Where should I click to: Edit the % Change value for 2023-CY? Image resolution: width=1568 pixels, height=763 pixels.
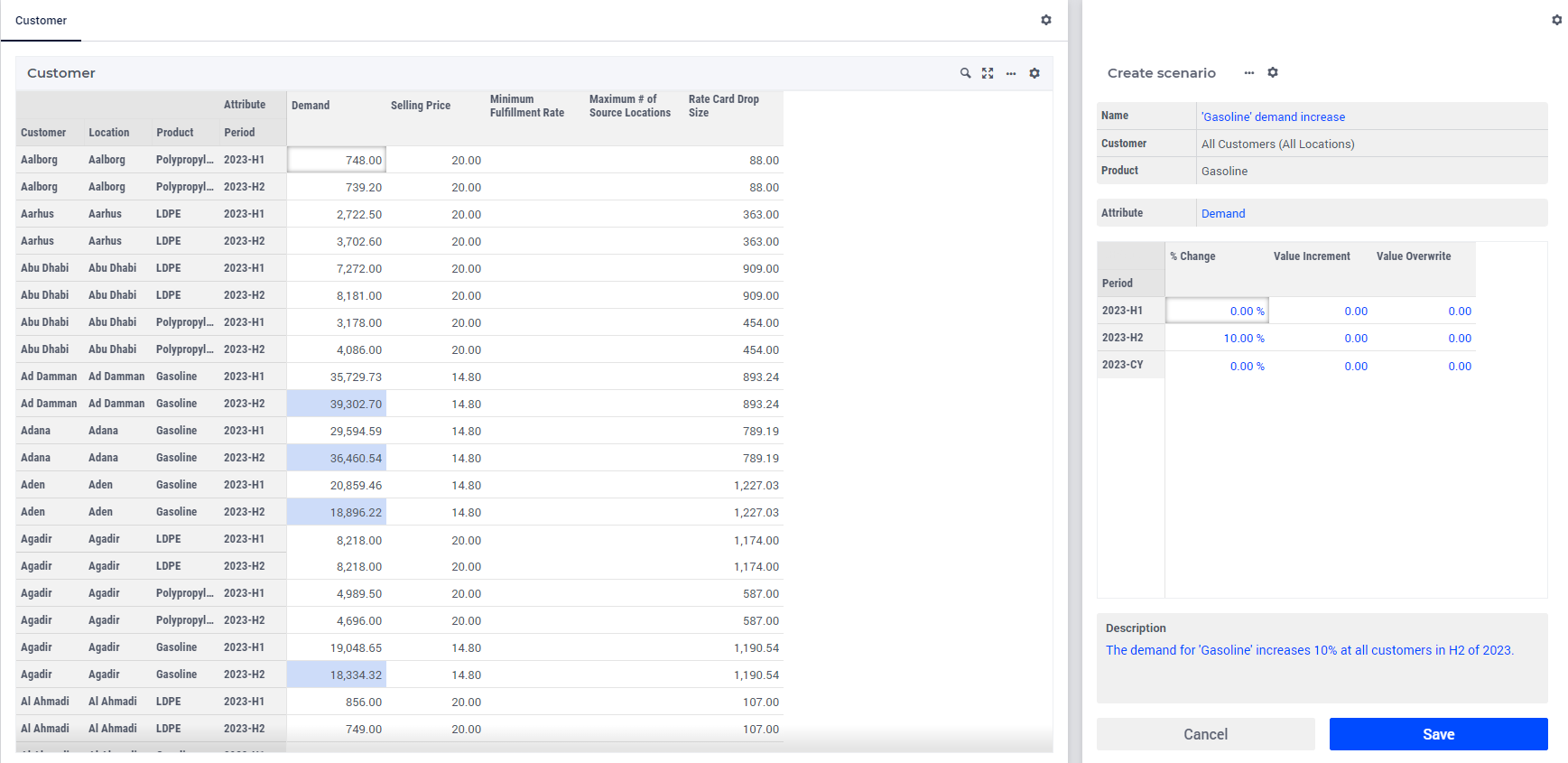coord(1217,366)
